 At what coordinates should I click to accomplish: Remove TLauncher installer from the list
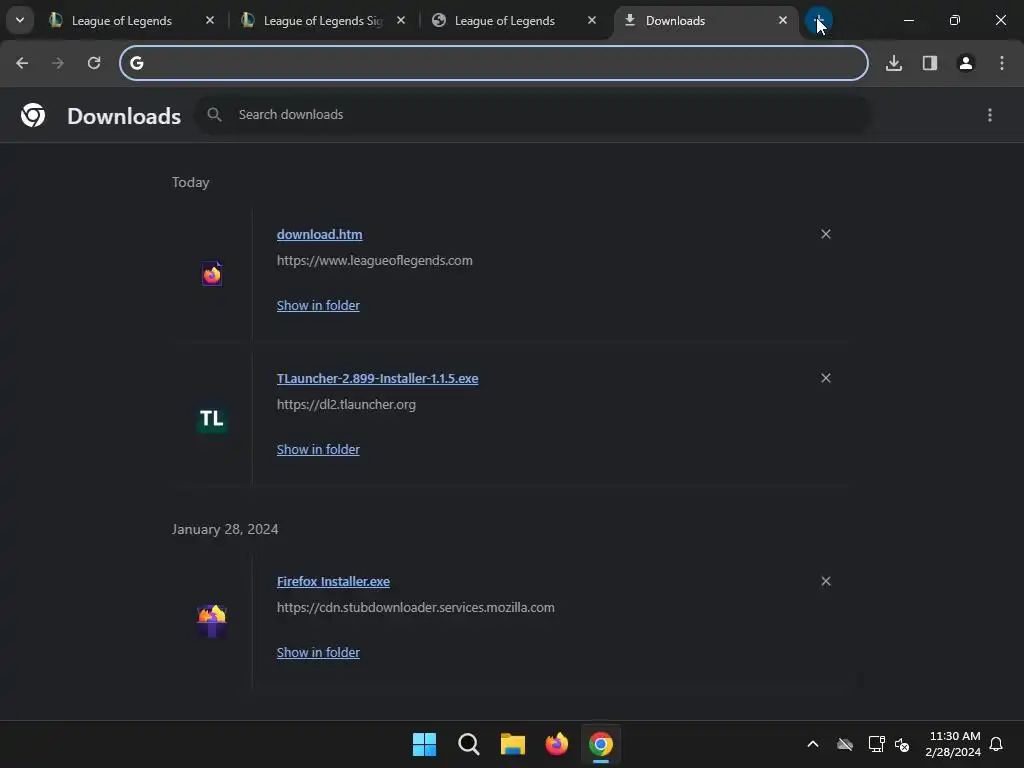(x=826, y=378)
